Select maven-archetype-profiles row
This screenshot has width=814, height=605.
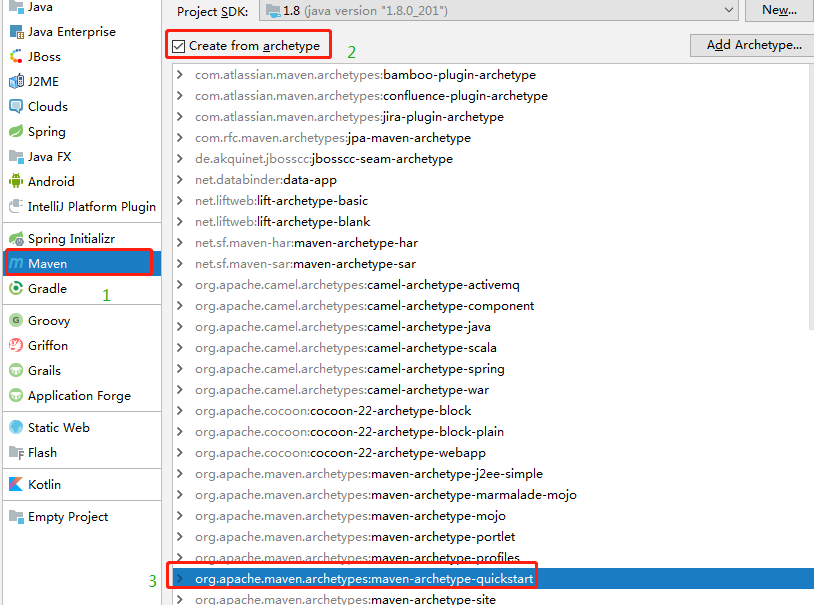coord(491,558)
